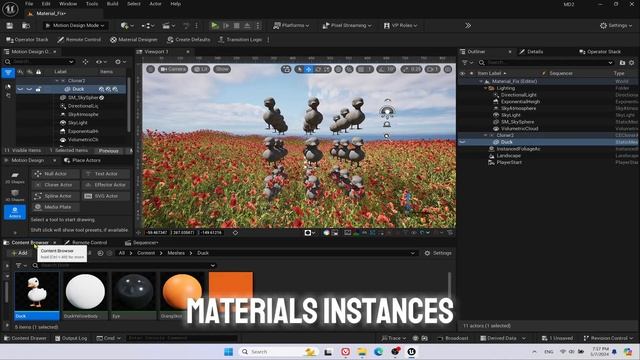The width and height of the screenshot is (640, 360).
Task: Open the Cinematics clapper dropdown
Action: (168, 25)
